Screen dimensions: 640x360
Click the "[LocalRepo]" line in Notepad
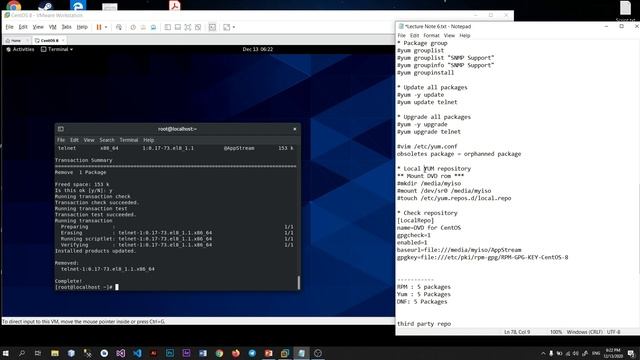pos(416,220)
